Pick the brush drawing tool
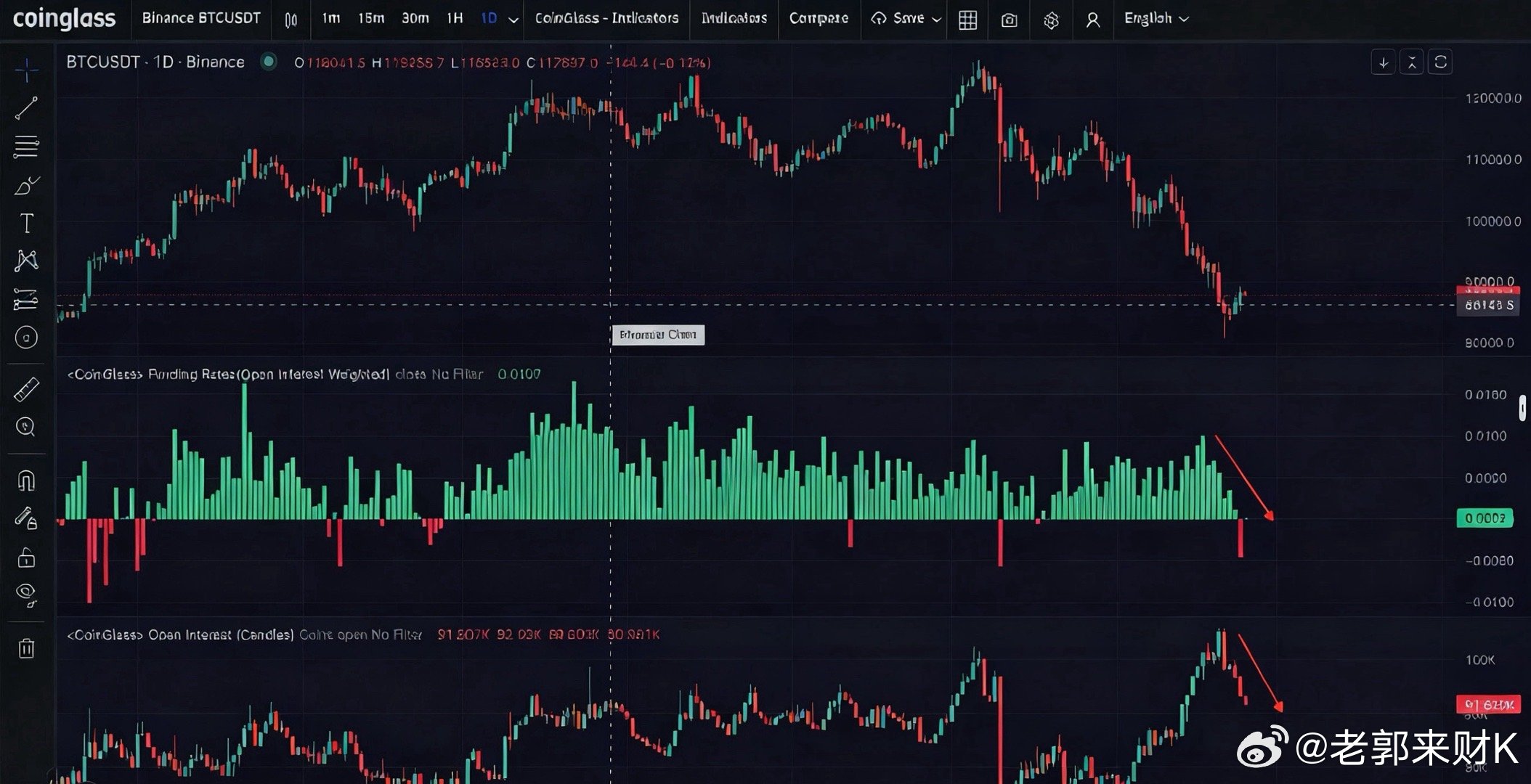The image size is (1531, 784). pos(27,186)
